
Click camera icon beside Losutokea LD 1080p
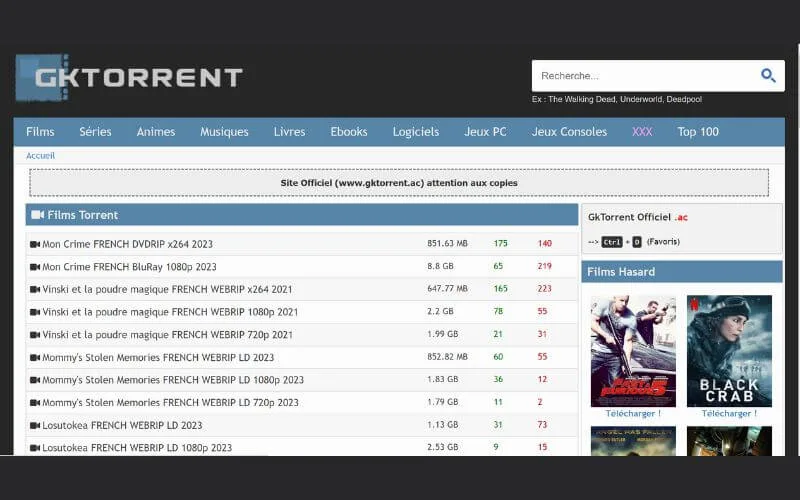pyautogui.click(x=35, y=447)
